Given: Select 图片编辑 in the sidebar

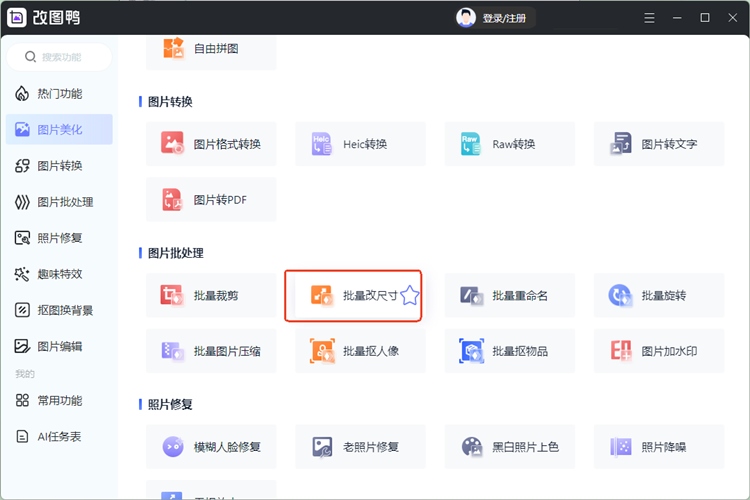Looking at the screenshot, I should pyautogui.click(x=59, y=346).
